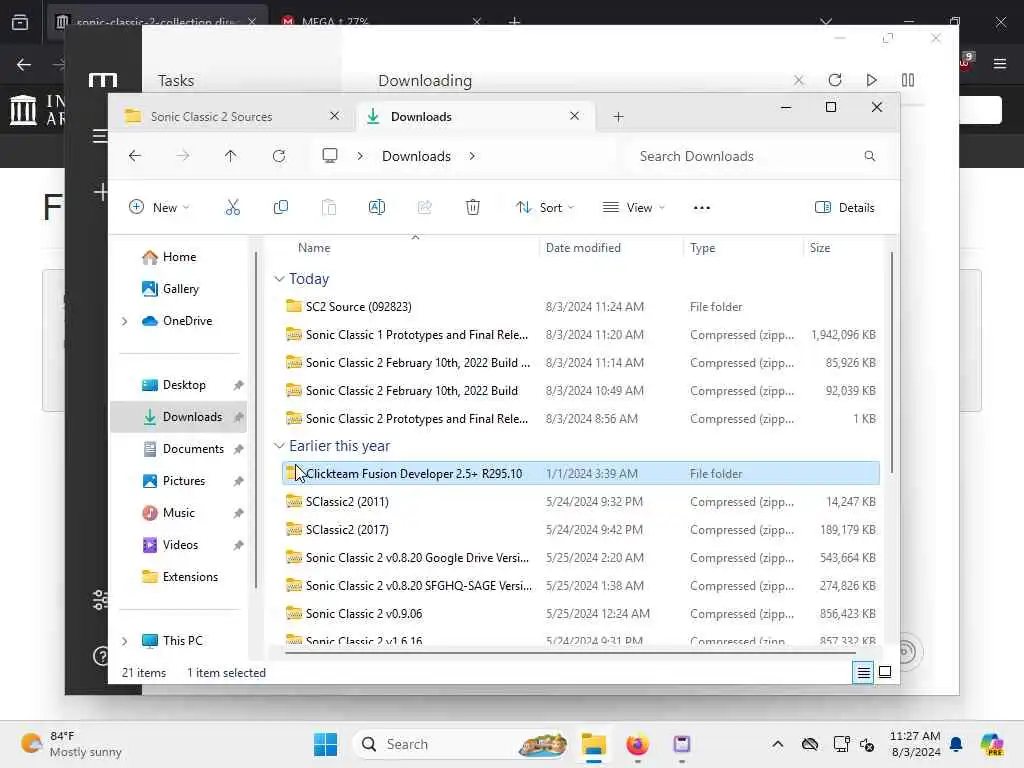This screenshot has width=1024, height=768.
Task: Open Pictures in the navigation pane
Action: 174,481
